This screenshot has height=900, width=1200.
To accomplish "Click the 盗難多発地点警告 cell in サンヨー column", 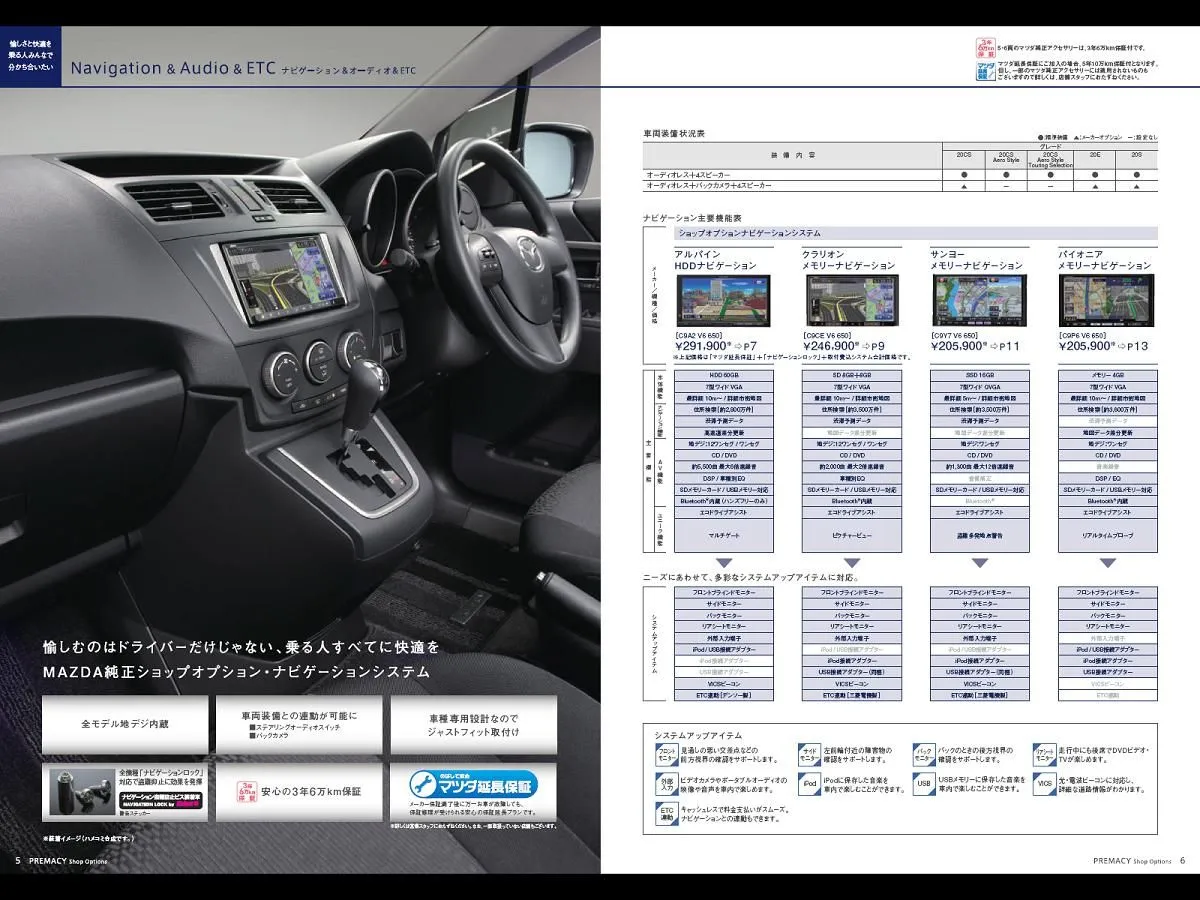I will (x=980, y=536).
